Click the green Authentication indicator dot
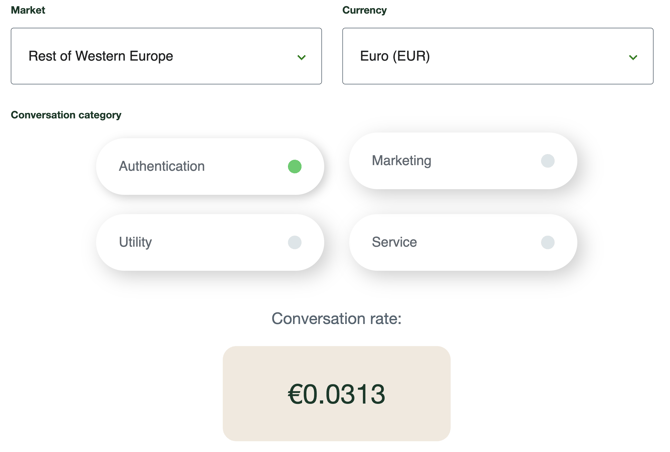This screenshot has height=452, width=670. 294,166
